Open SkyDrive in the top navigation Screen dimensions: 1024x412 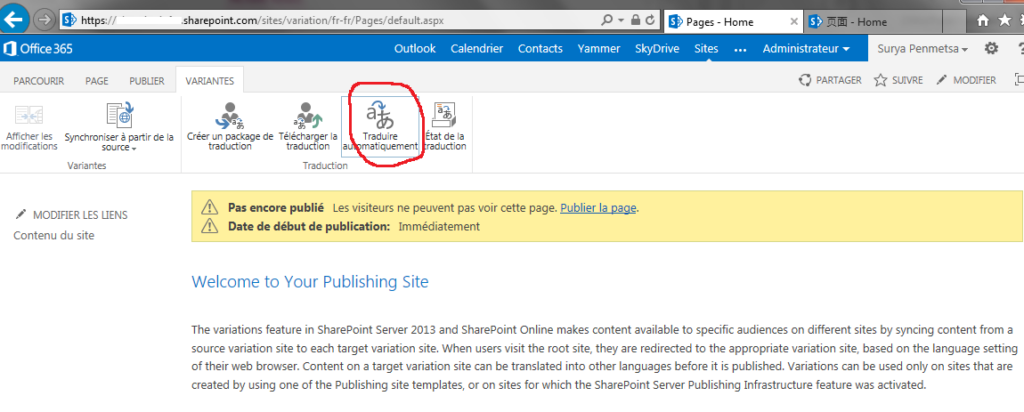[657, 48]
